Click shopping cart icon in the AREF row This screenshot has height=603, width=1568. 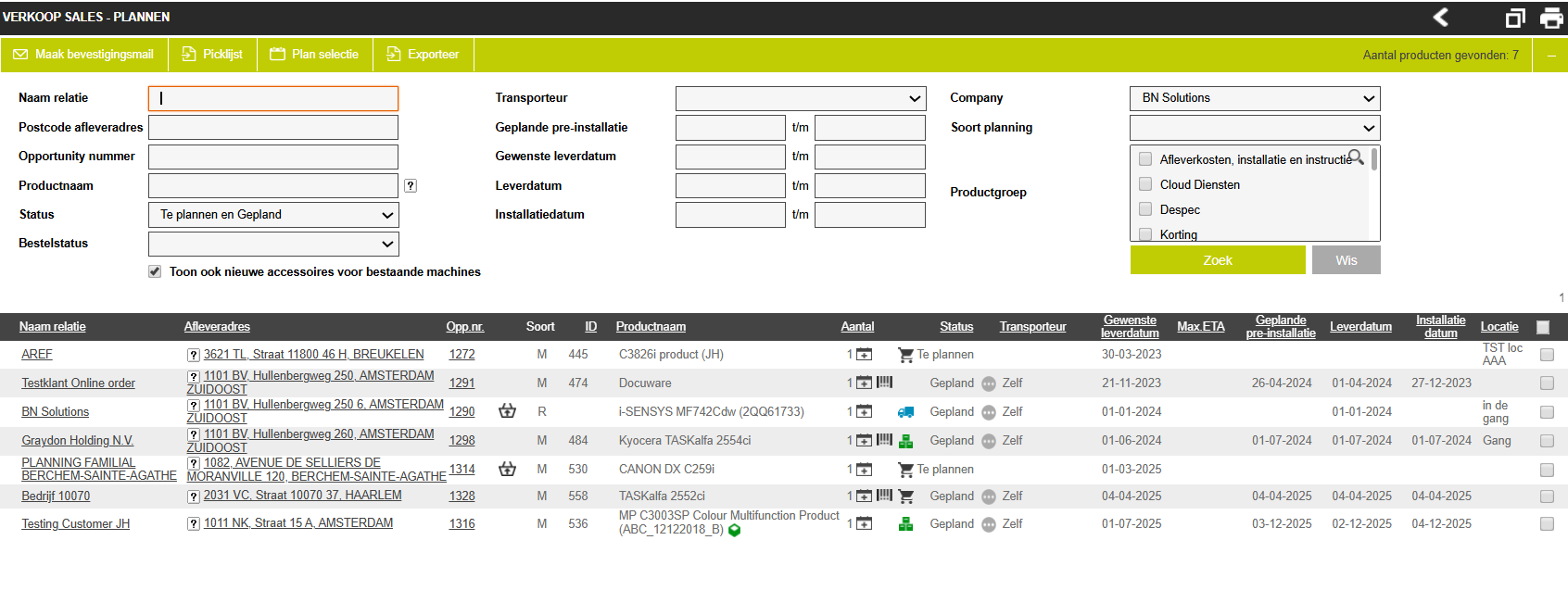[905, 355]
